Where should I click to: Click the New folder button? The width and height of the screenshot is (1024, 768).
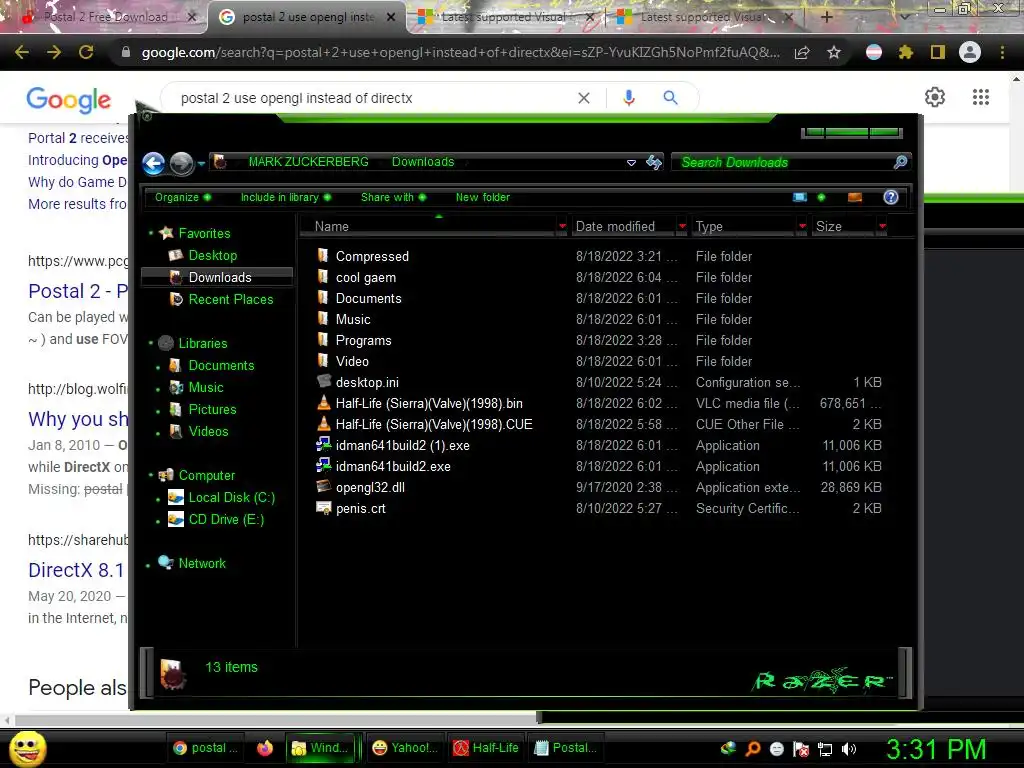(483, 197)
